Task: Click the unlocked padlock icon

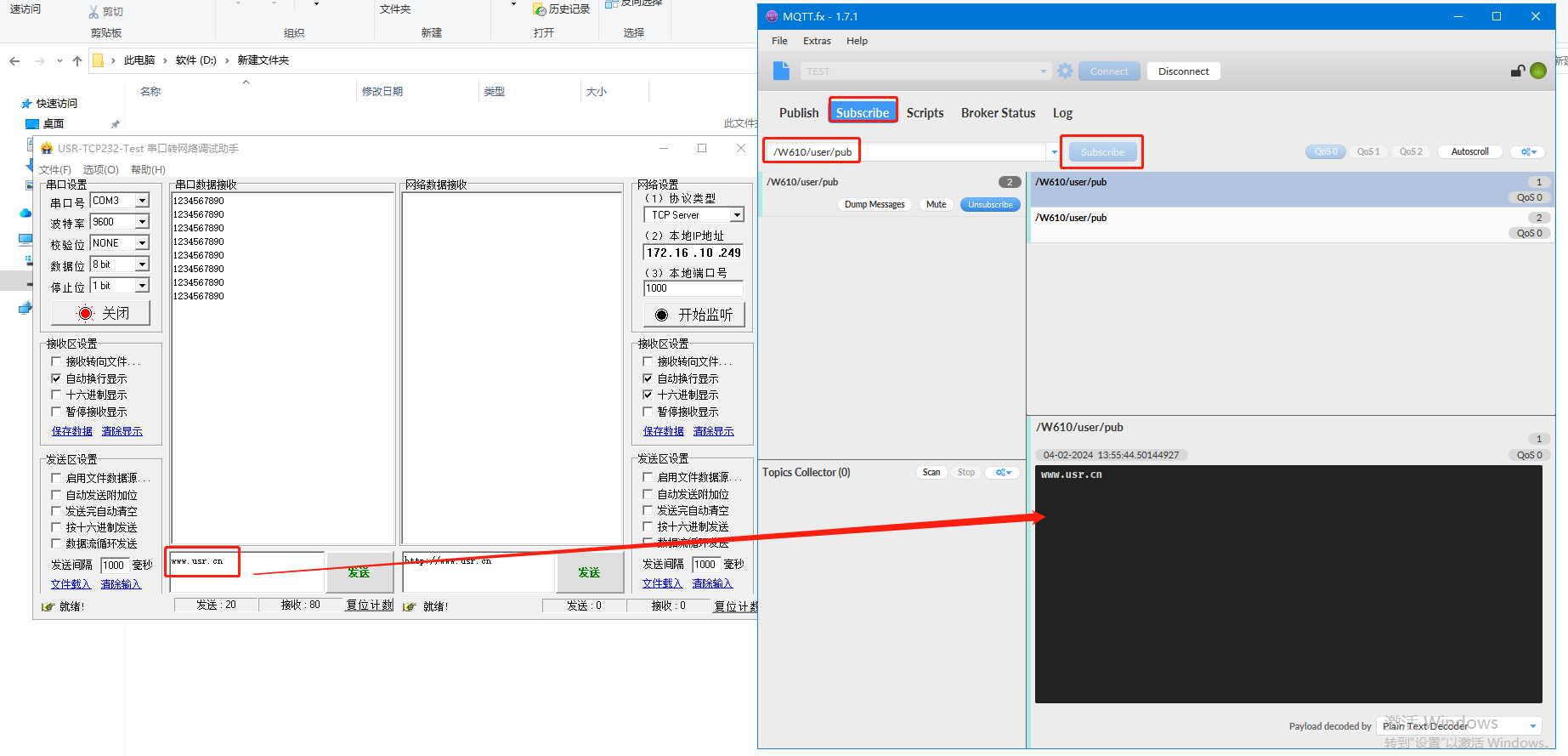Action: 1517,71
